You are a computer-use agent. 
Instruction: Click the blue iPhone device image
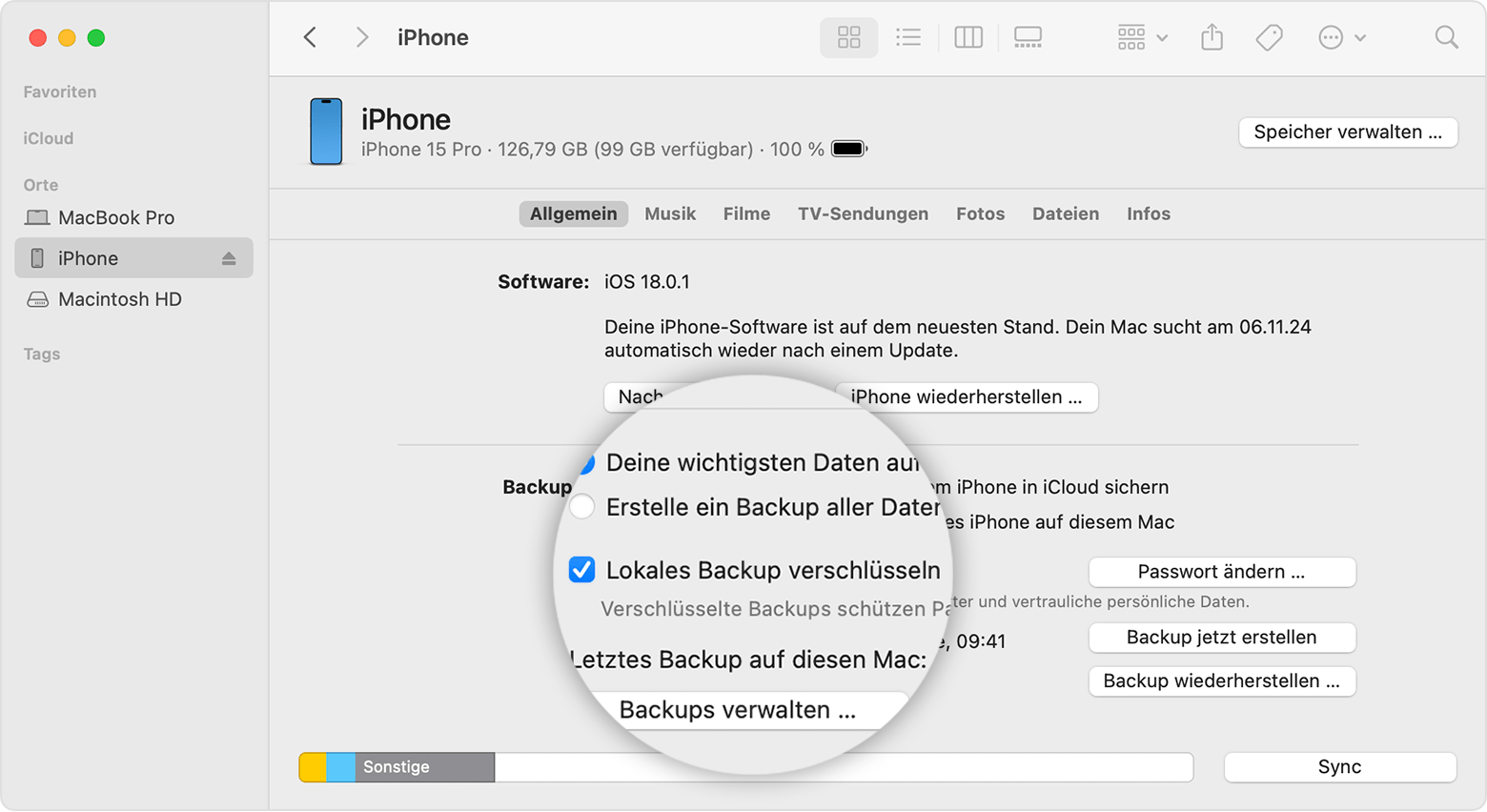(326, 132)
